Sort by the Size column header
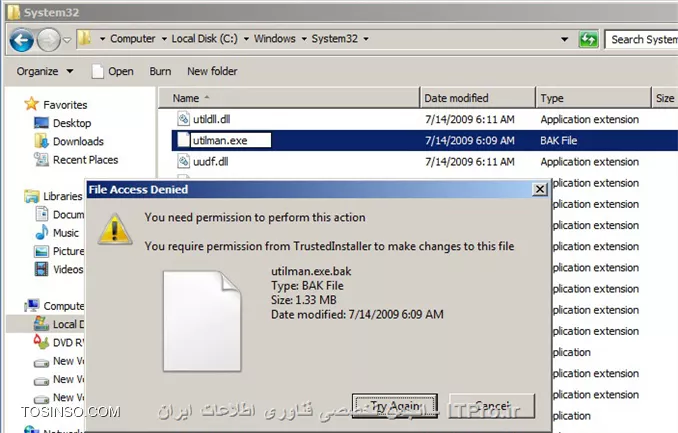Screen dimensions: 678x433 [665, 98]
